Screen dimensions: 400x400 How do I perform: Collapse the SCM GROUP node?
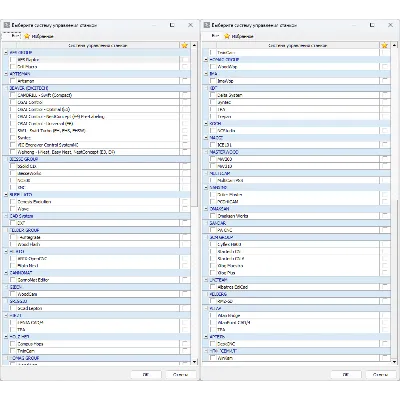[206, 237]
